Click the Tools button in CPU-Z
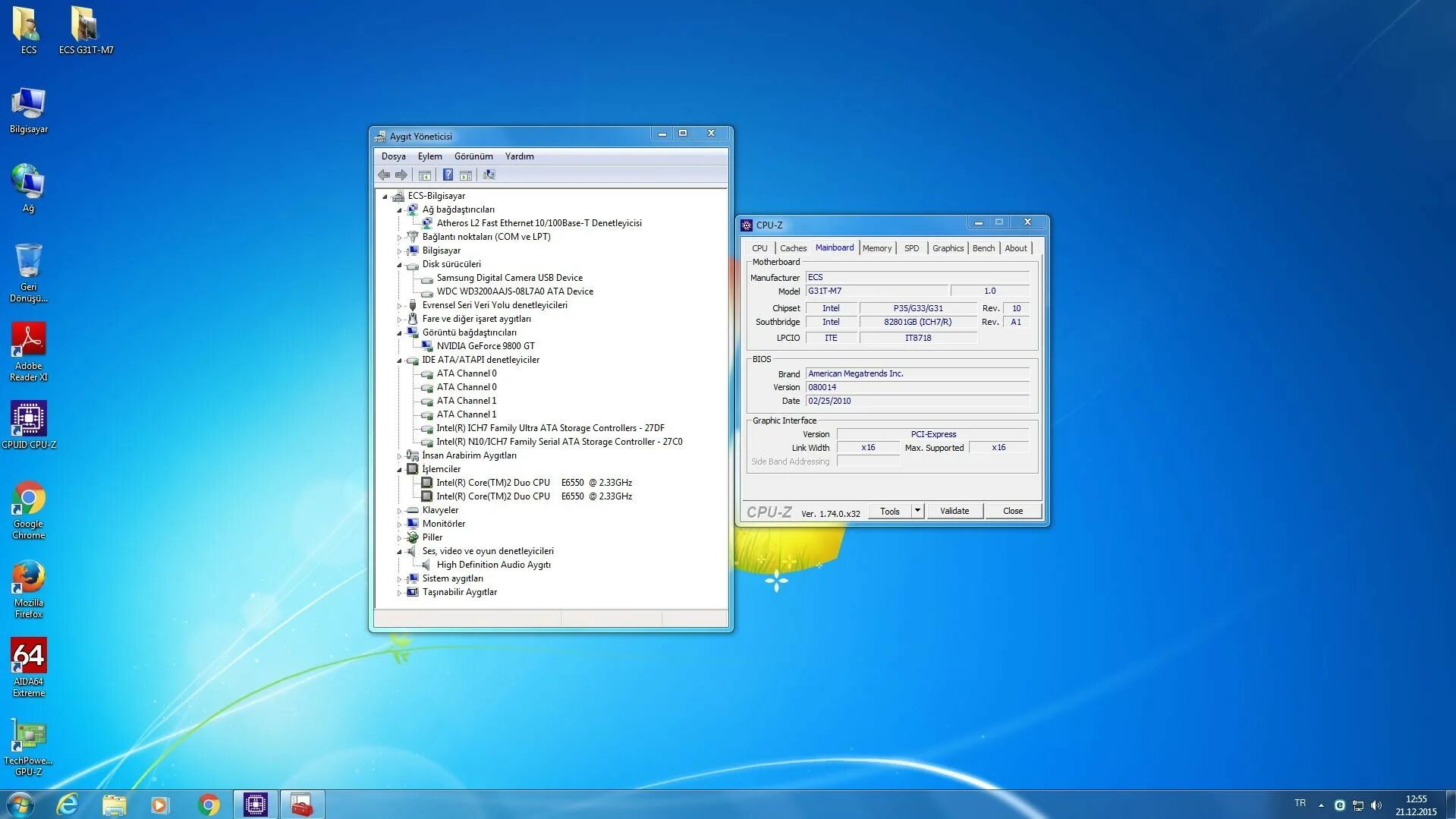This screenshot has height=819, width=1456. [x=890, y=511]
